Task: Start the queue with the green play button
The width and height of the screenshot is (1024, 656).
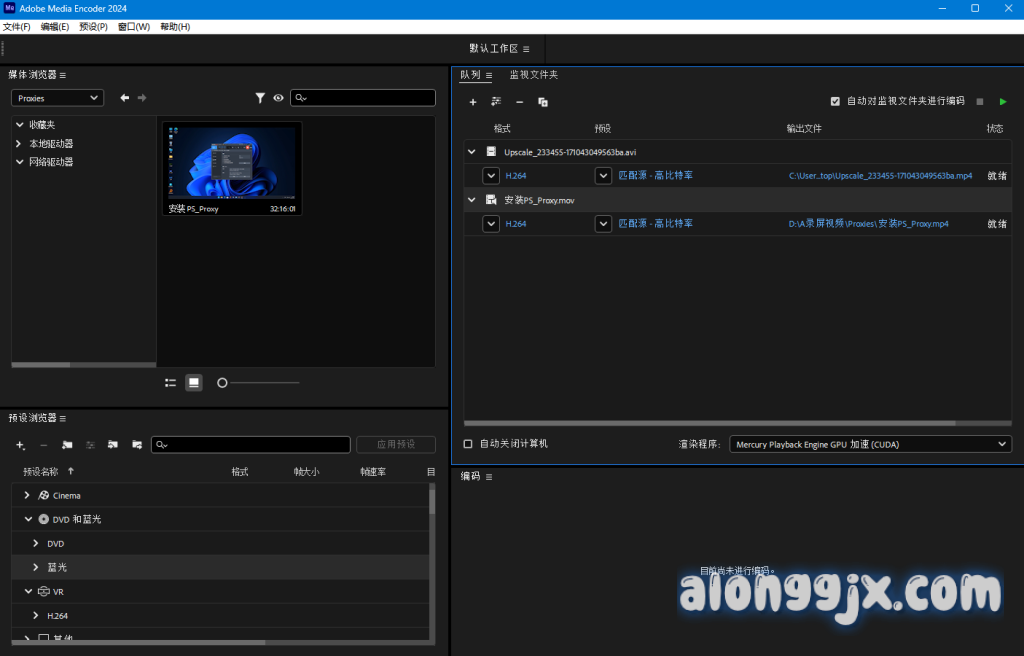Action: (1003, 101)
